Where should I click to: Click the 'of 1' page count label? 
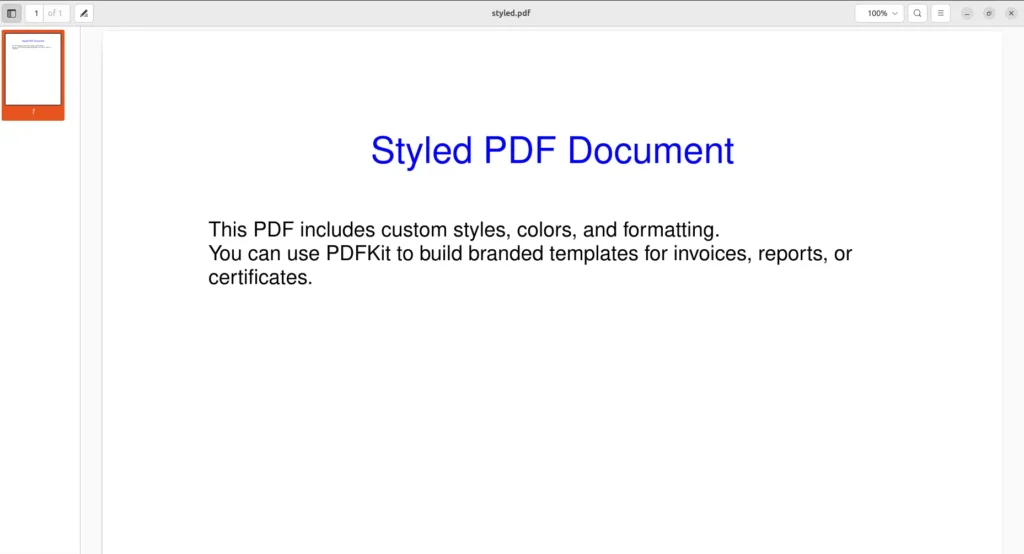(x=55, y=13)
